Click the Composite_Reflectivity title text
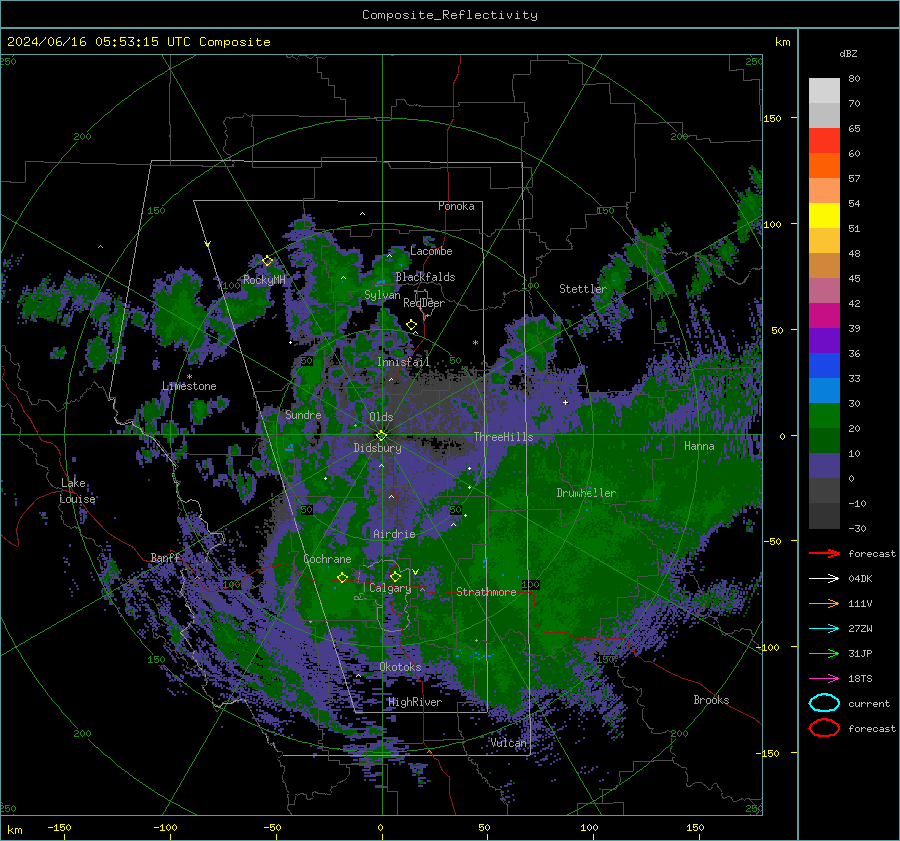 coord(450,15)
